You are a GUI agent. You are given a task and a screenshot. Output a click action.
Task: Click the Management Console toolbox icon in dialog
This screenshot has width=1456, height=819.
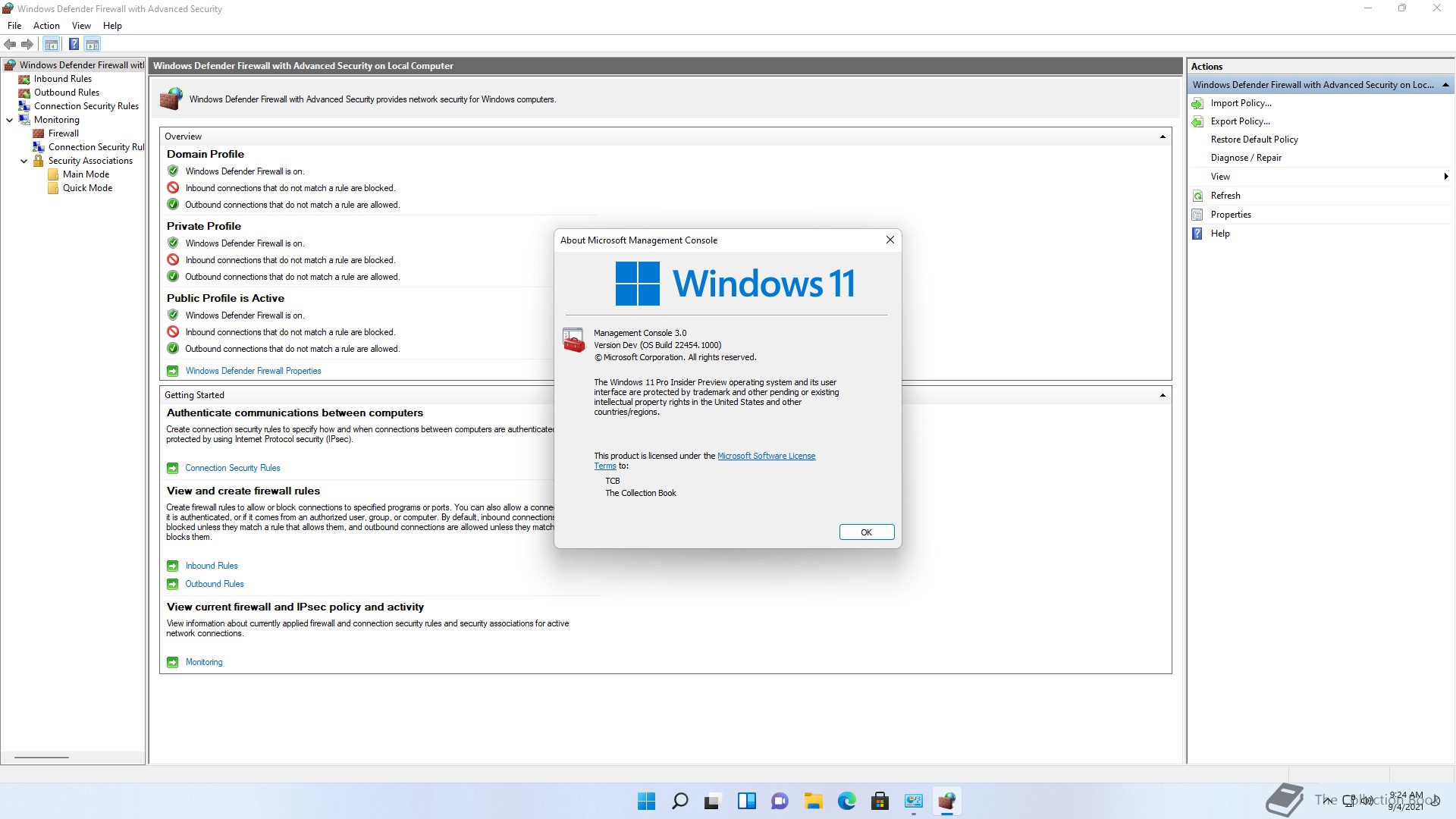[574, 340]
